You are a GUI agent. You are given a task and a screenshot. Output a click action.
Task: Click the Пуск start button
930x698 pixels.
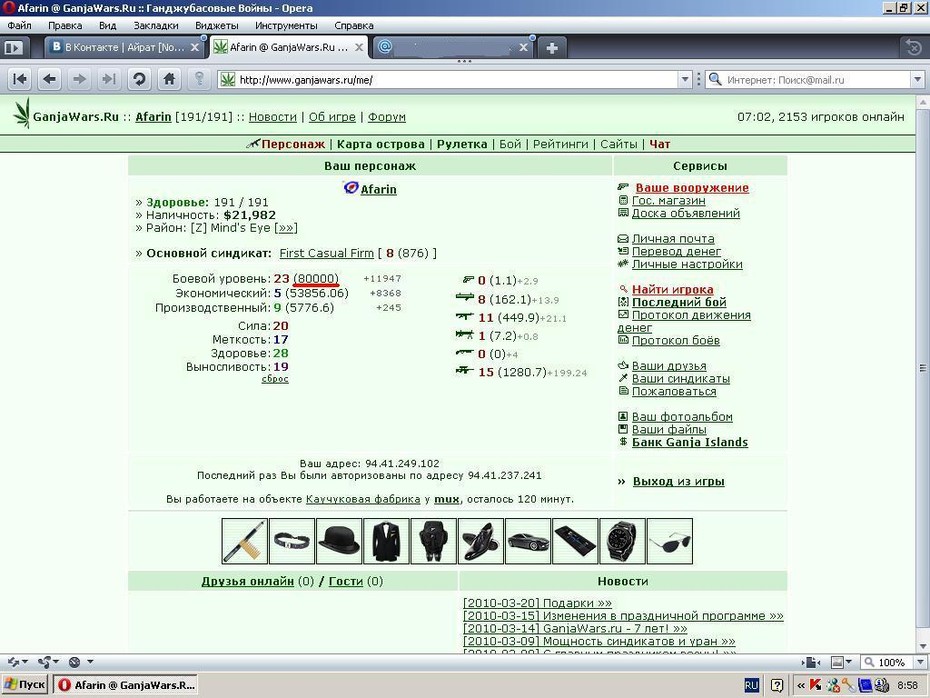click(x=24, y=684)
